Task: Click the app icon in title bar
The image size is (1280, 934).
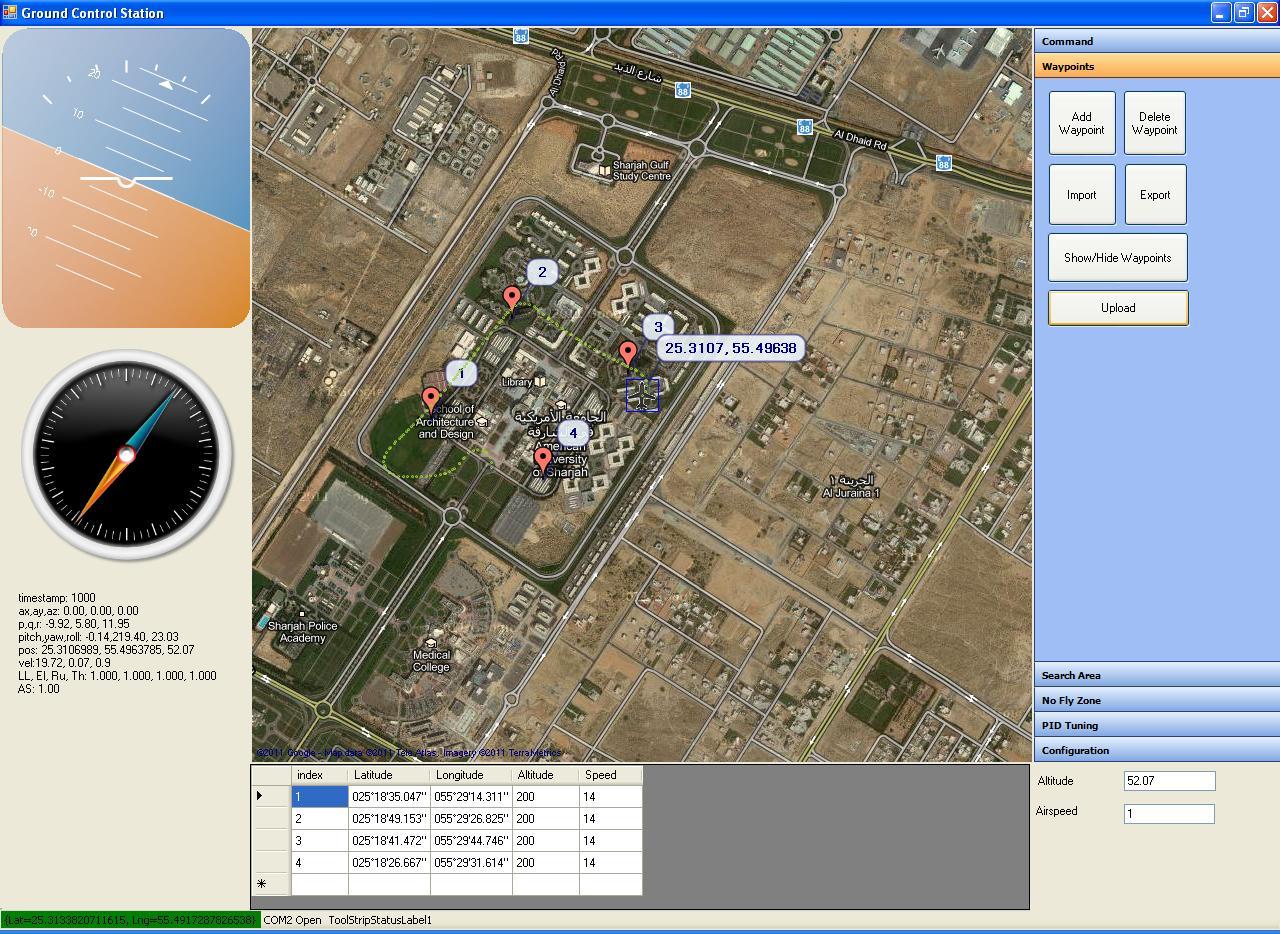Action: click(x=10, y=13)
